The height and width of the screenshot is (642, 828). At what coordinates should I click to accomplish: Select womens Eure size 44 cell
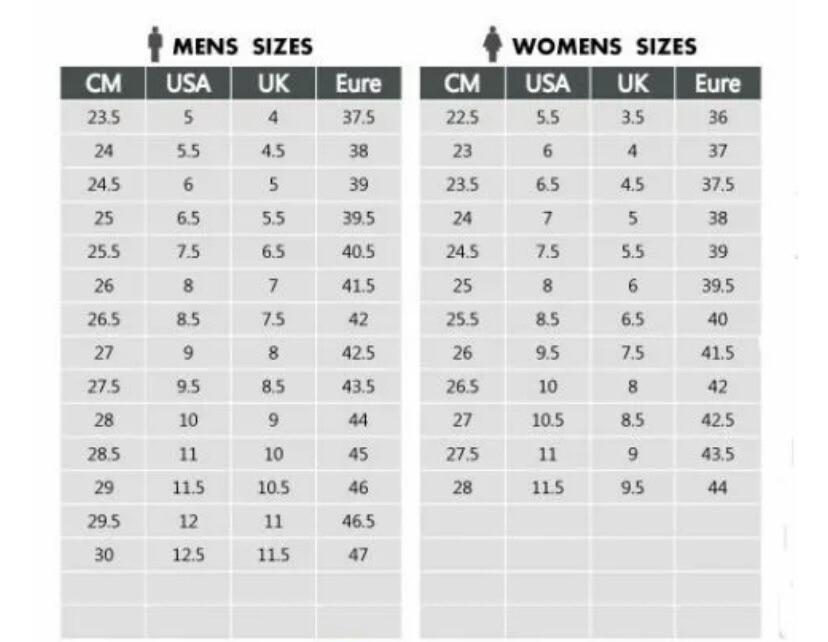pyautogui.click(x=717, y=488)
